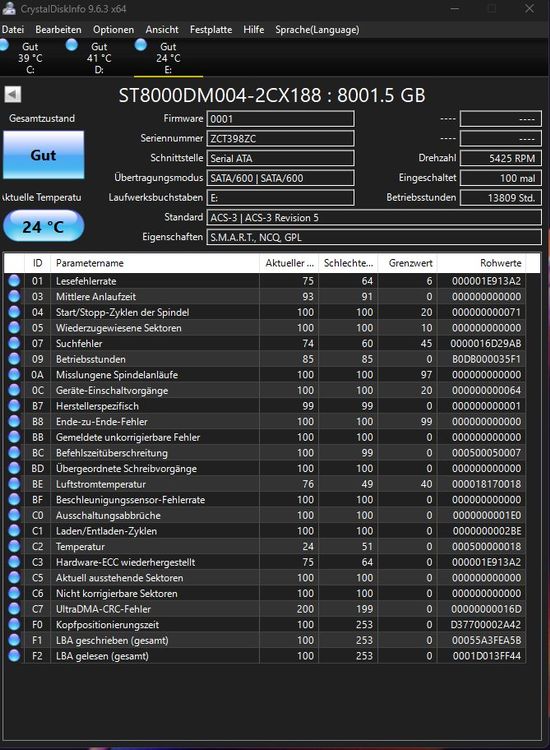Click the Gut health status button
Screen dimensions: 550x750
44,155
